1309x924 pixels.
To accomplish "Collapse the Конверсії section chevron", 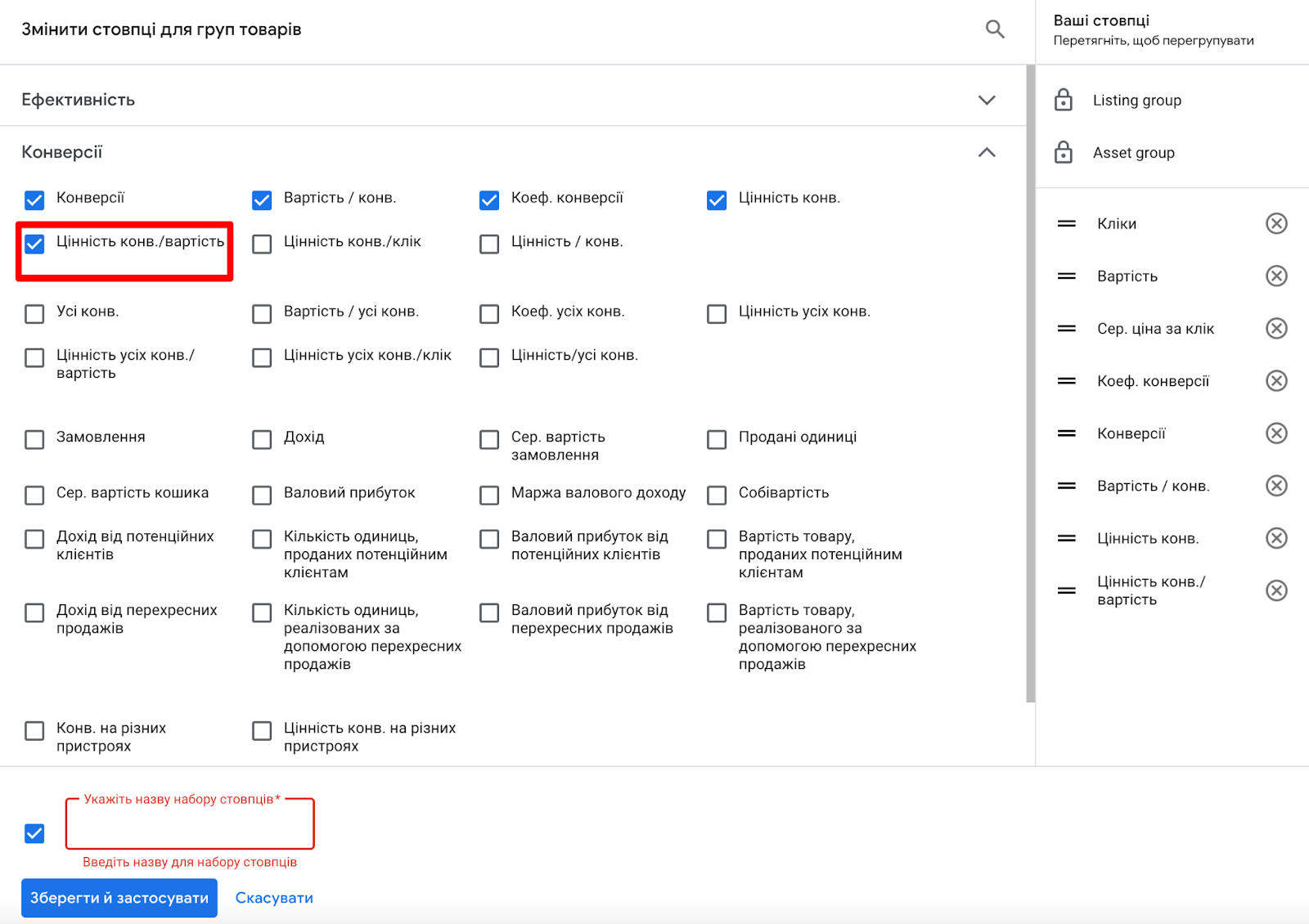I will click(x=987, y=152).
